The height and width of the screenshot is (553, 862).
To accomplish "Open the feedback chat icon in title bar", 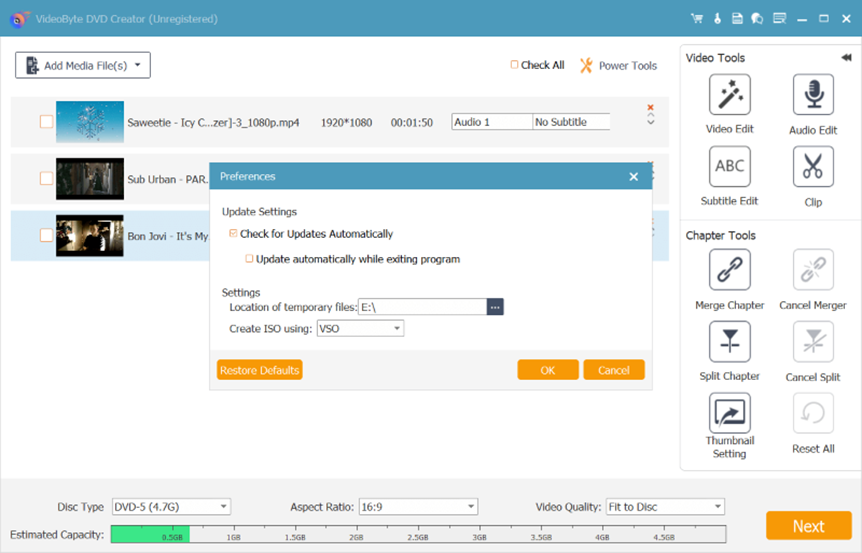I will click(758, 19).
